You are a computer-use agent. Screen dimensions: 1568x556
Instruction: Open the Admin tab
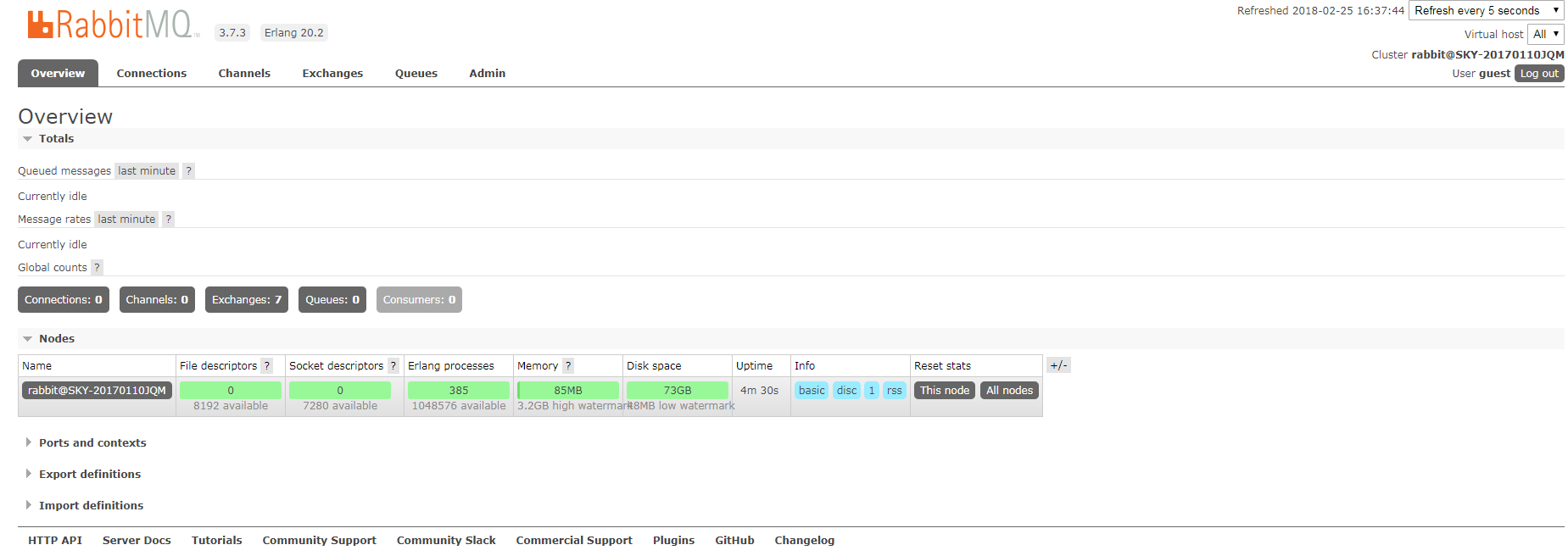coord(488,74)
